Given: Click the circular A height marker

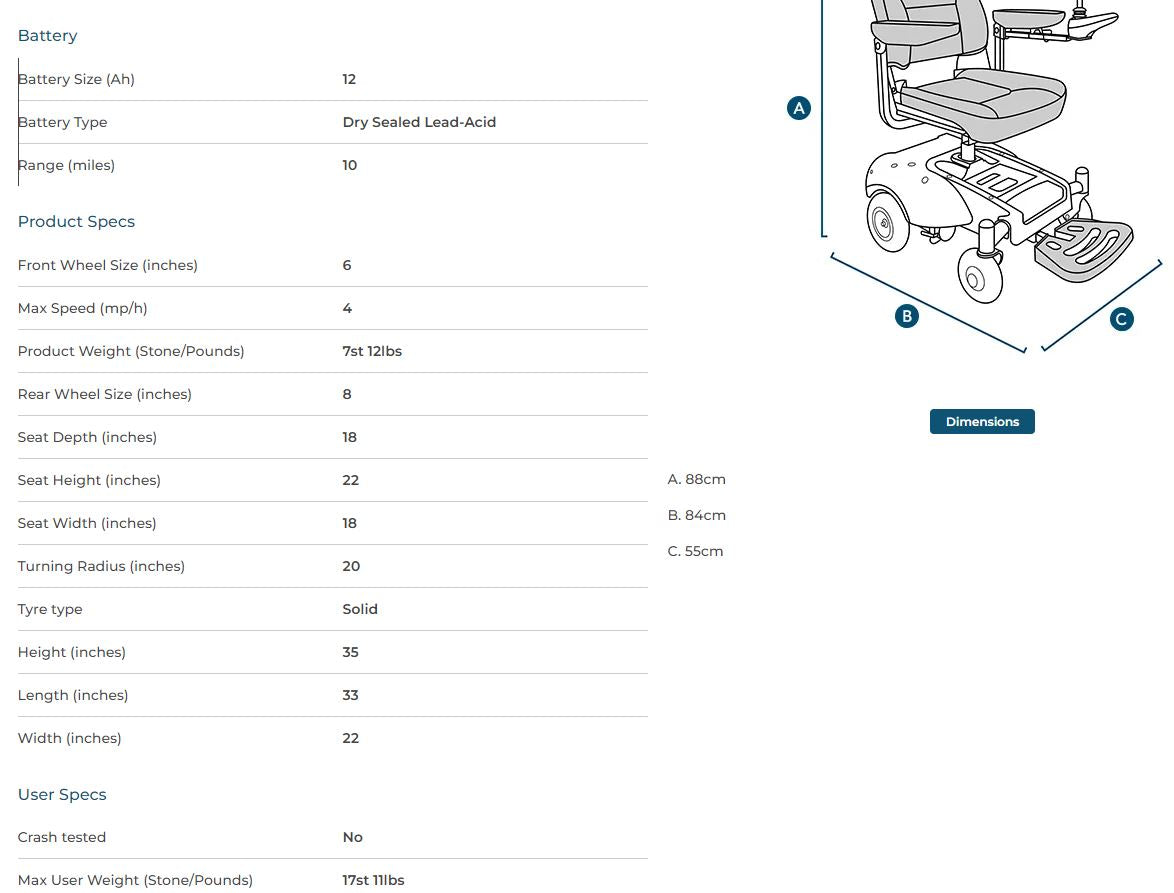Looking at the screenshot, I should [x=798, y=108].
